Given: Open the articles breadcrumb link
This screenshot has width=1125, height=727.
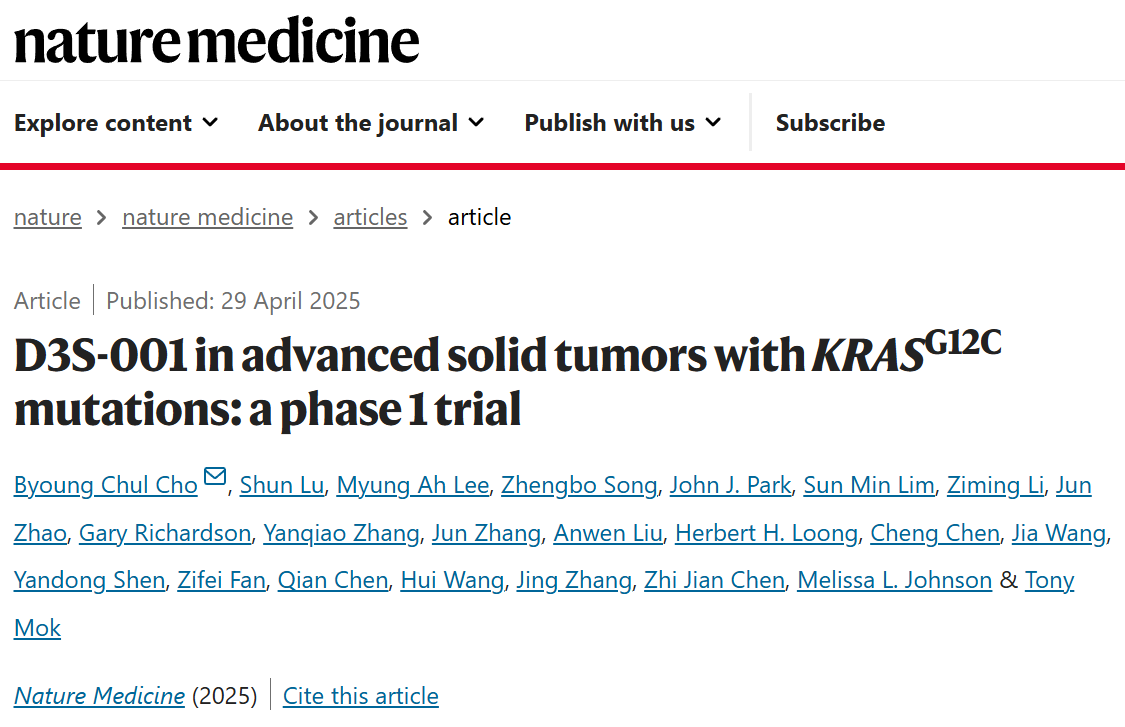Looking at the screenshot, I should pos(370,217).
